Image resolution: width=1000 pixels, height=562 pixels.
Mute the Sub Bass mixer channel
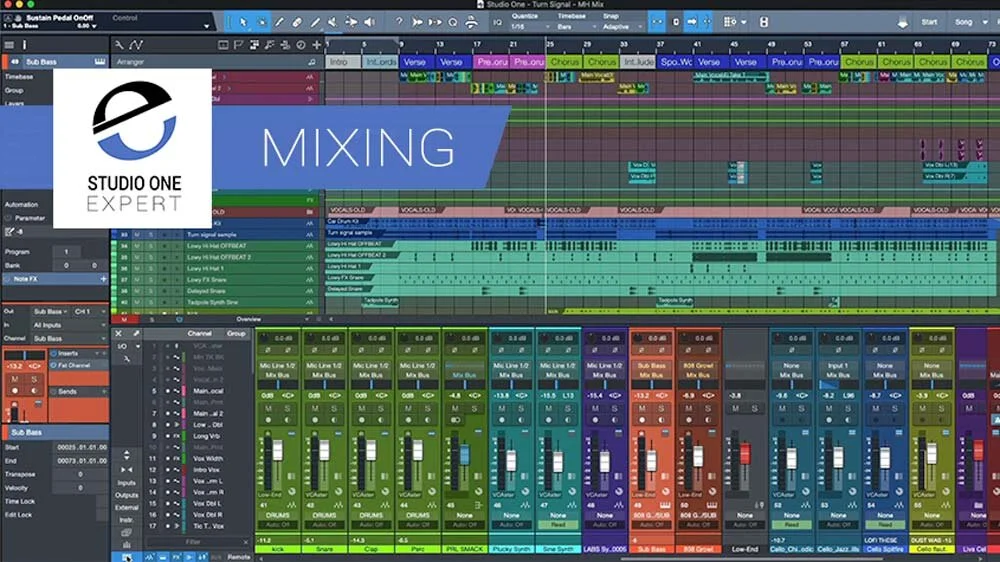tap(642, 408)
